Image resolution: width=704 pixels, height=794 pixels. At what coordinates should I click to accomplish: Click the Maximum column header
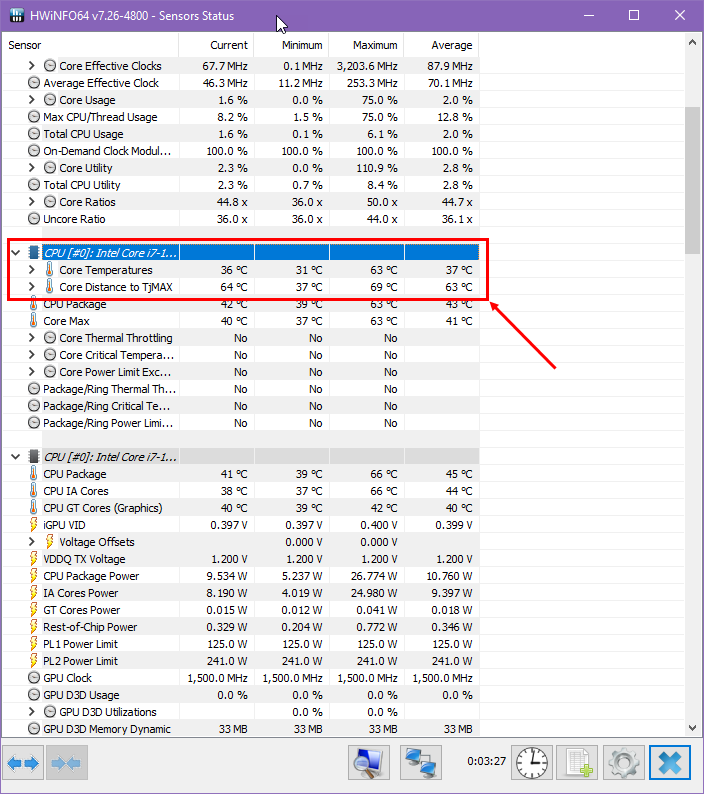[366, 45]
